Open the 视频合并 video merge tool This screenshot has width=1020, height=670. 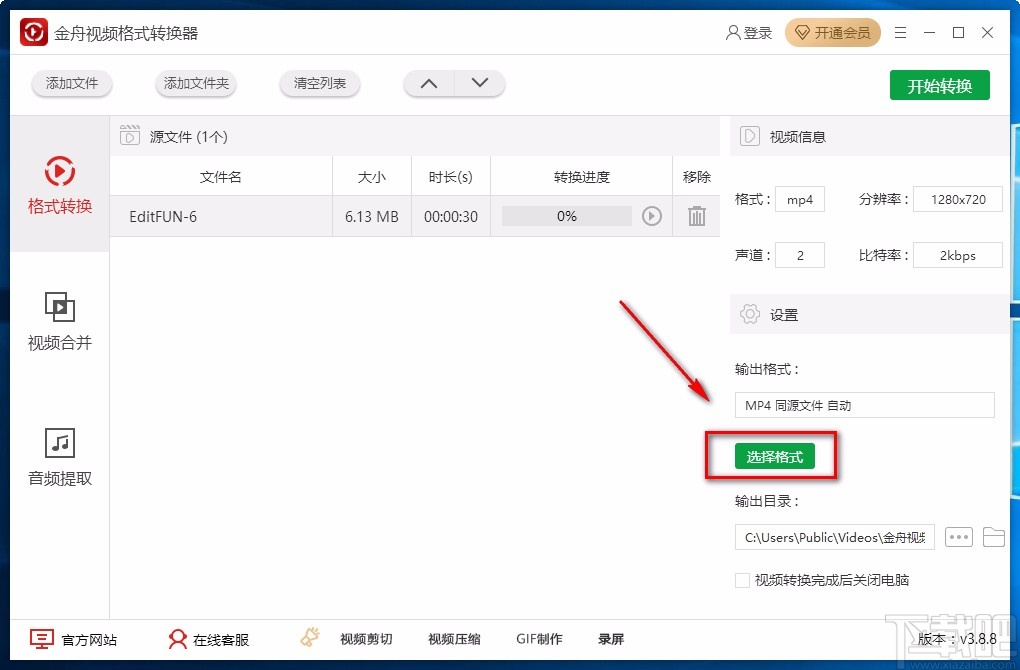coord(59,324)
